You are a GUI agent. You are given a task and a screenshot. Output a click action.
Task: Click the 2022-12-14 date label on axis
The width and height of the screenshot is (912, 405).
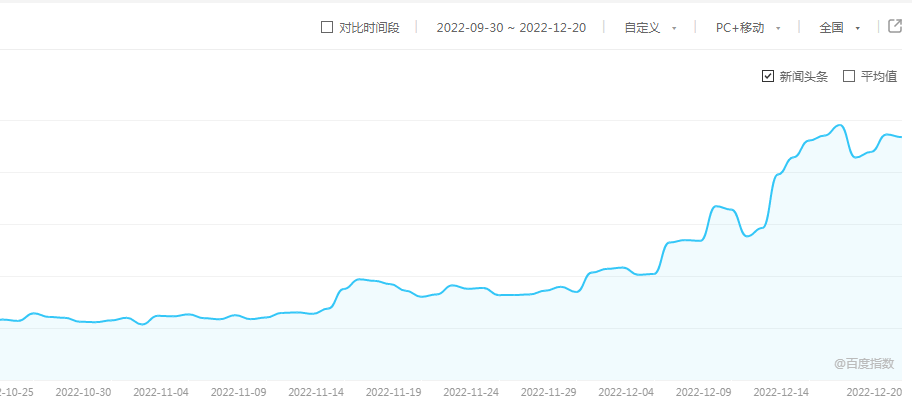[781, 392]
